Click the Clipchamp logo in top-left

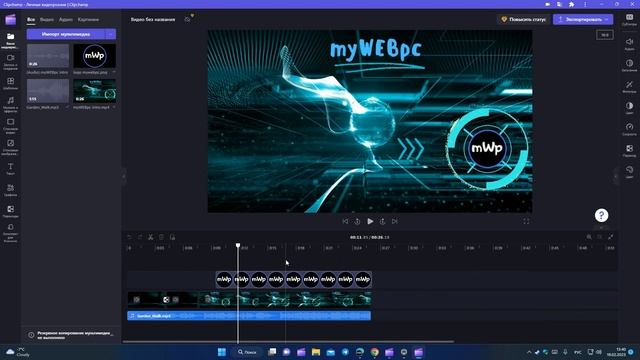[x=11, y=19]
